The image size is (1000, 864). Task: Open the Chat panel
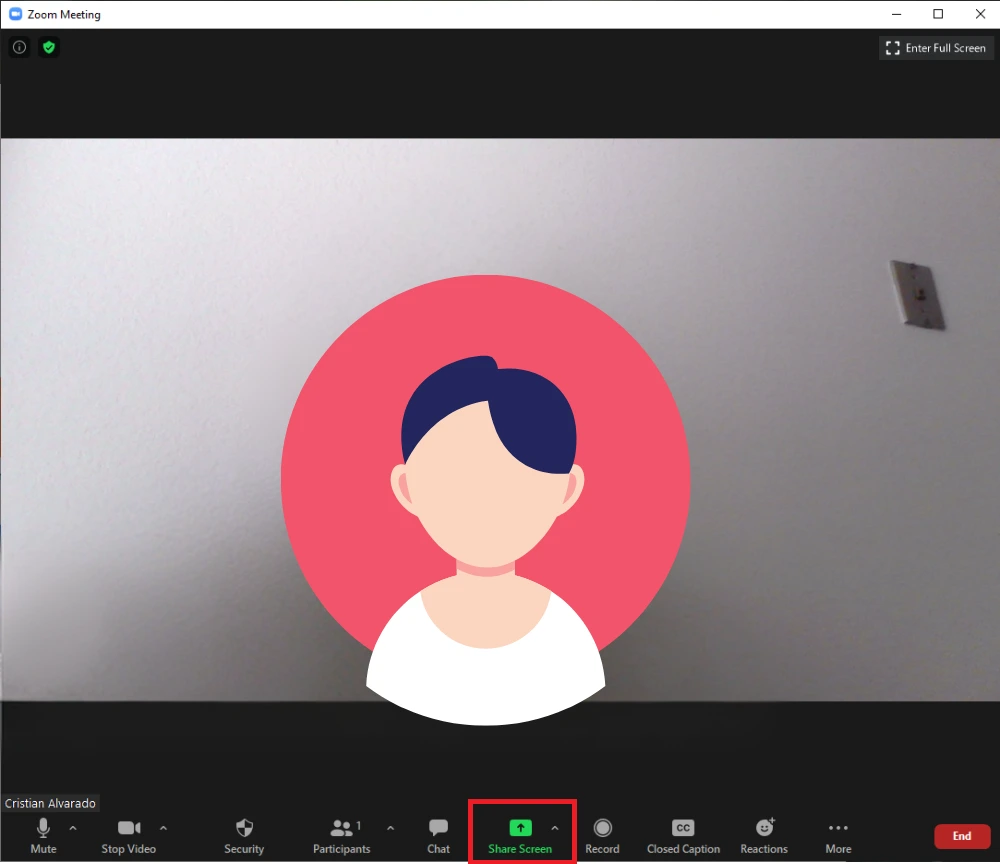(438, 835)
